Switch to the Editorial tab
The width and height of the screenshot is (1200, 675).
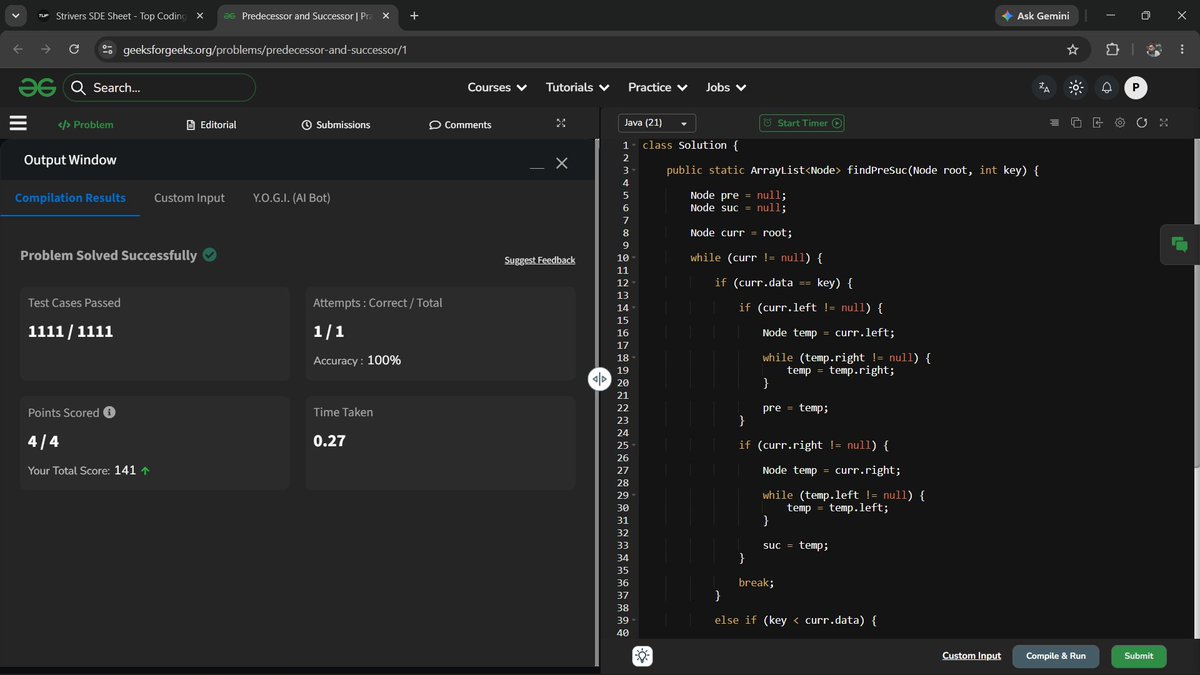click(212, 125)
